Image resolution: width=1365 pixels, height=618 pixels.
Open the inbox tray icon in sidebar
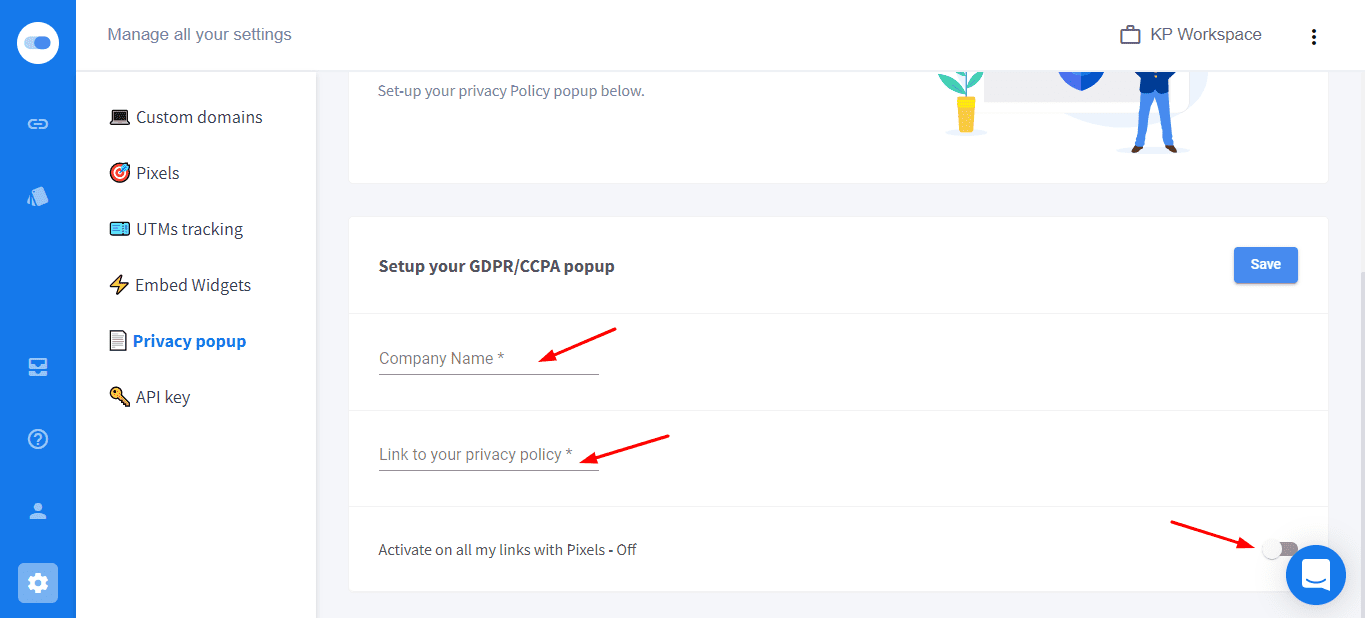38,367
